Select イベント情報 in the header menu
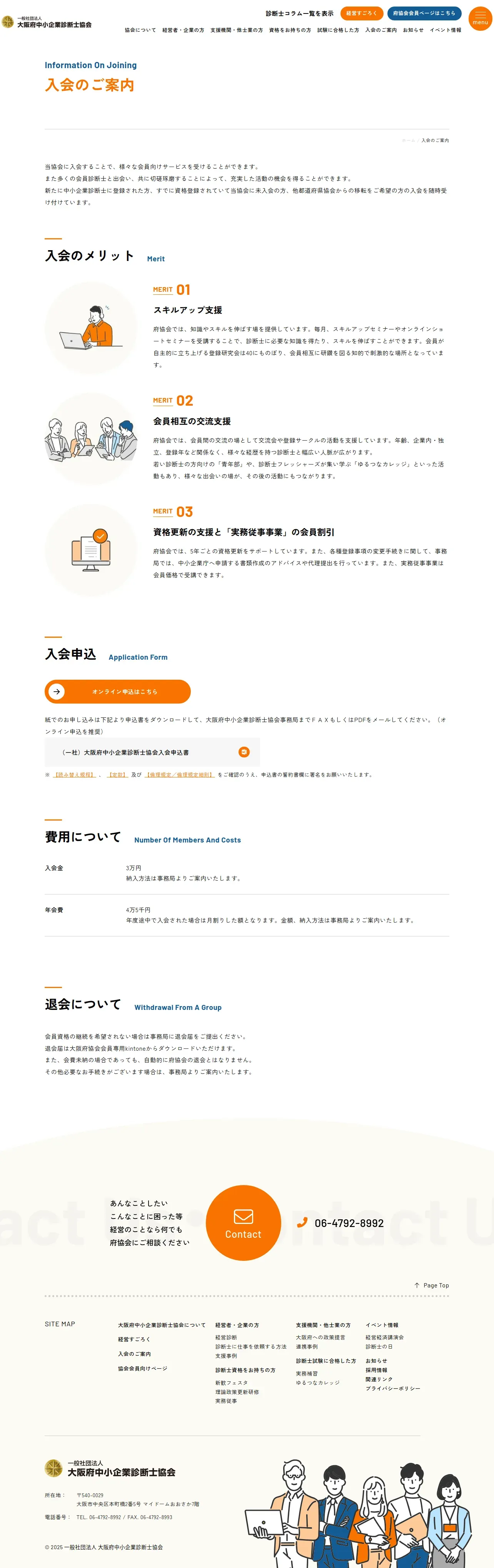 445,30
